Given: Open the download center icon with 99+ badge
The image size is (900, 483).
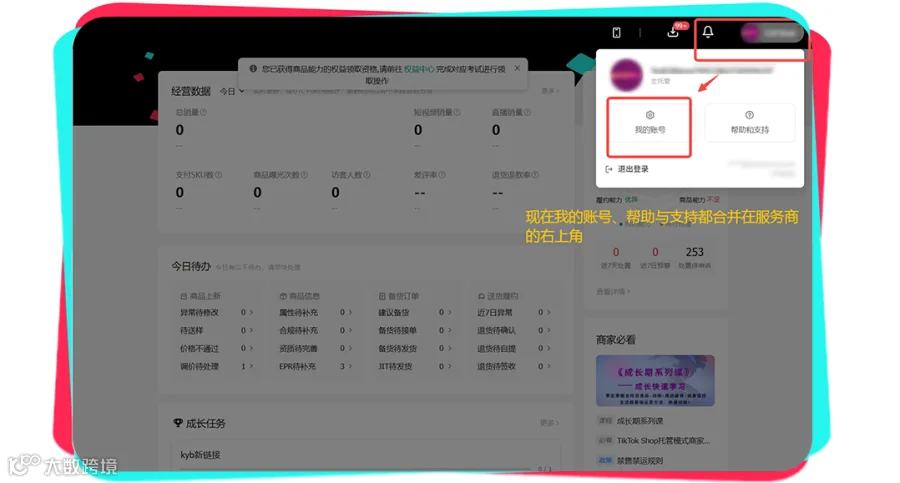Looking at the screenshot, I should (x=674, y=32).
